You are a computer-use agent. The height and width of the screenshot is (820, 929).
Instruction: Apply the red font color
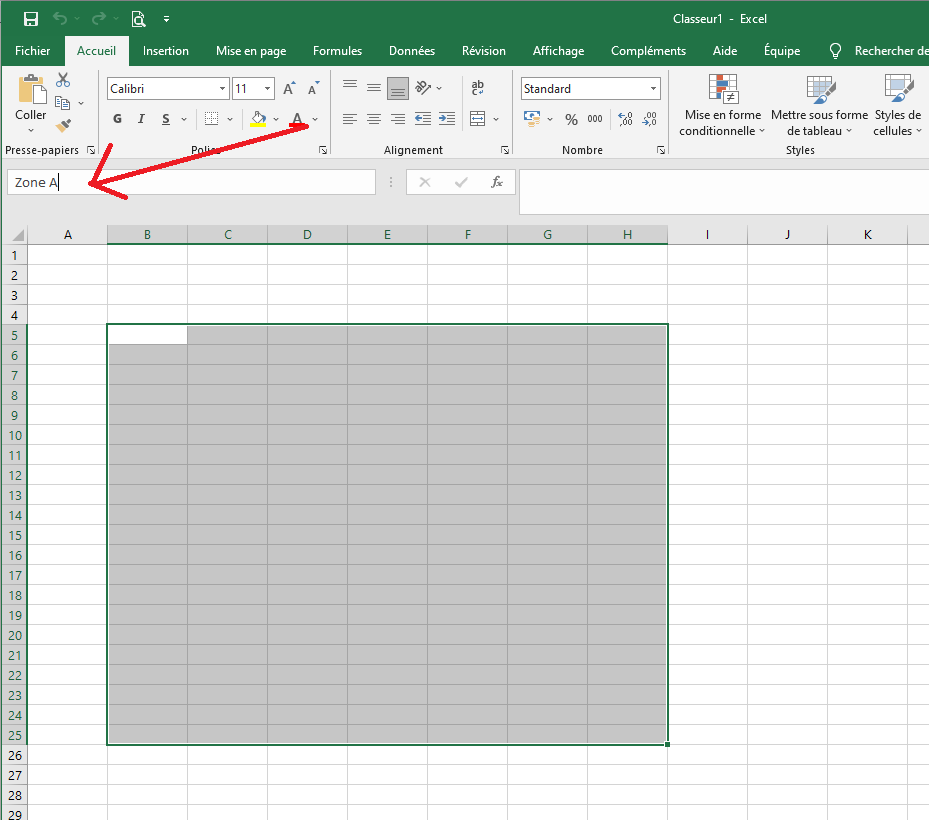coord(297,119)
